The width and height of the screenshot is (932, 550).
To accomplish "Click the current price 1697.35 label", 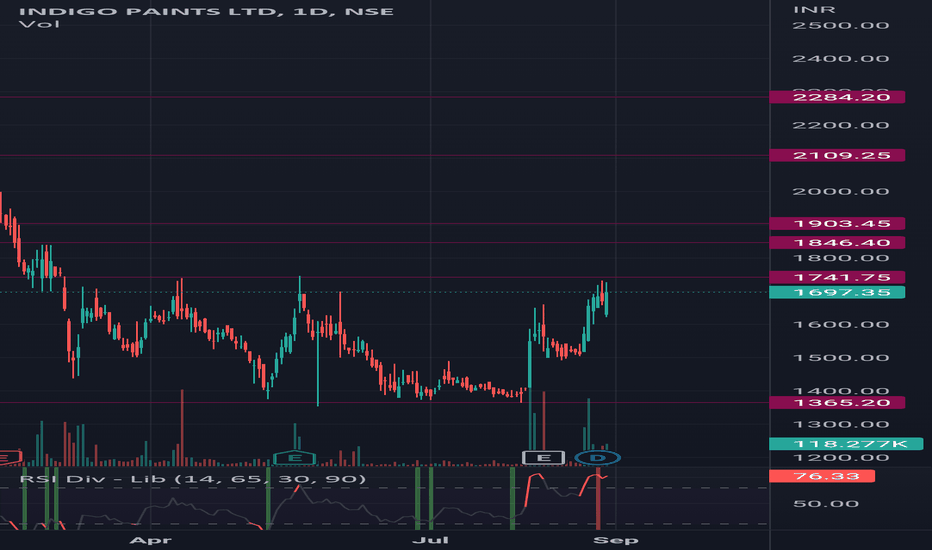I will (837, 292).
